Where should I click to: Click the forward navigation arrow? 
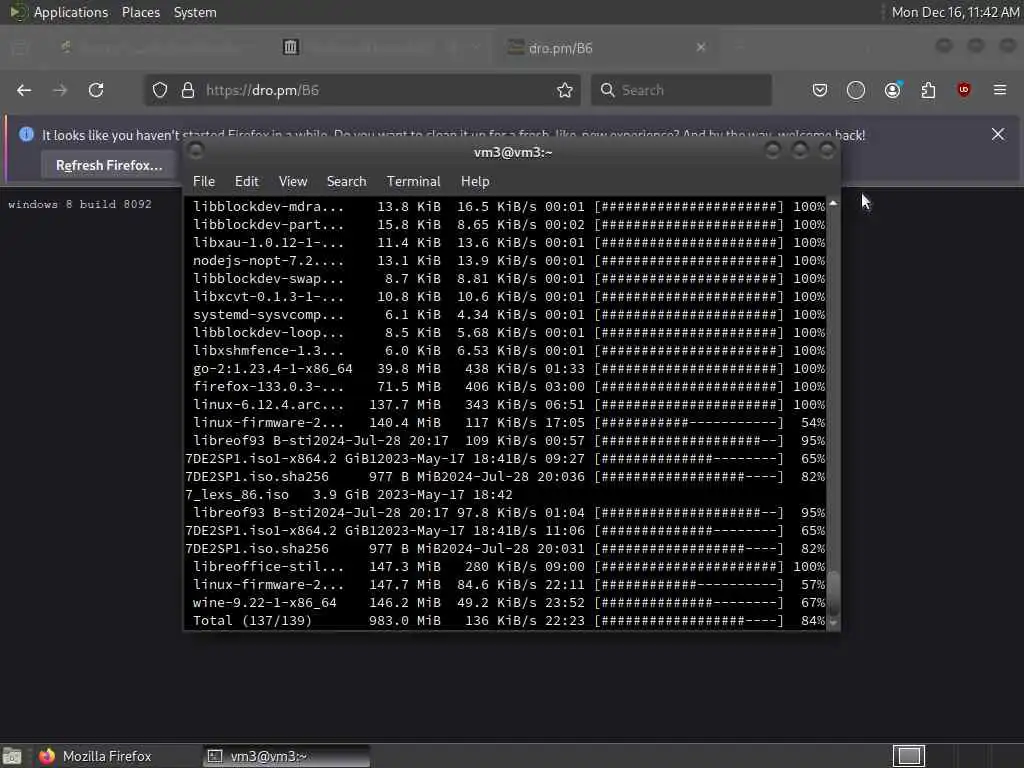(60, 90)
